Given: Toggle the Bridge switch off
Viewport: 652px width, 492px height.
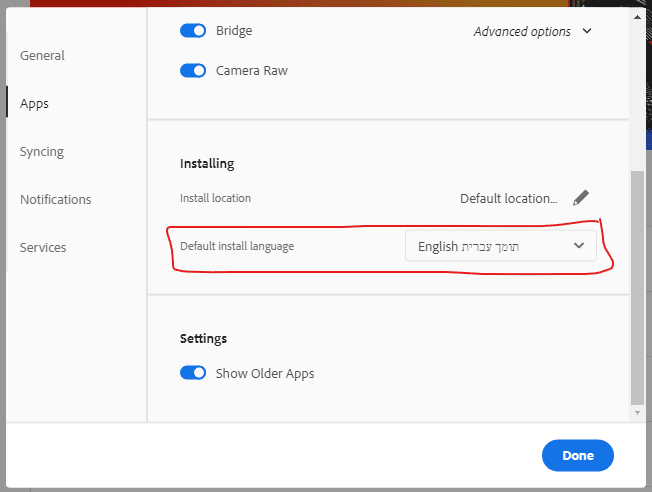Looking at the screenshot, I should pyautogui.click(x=193, y=31).
